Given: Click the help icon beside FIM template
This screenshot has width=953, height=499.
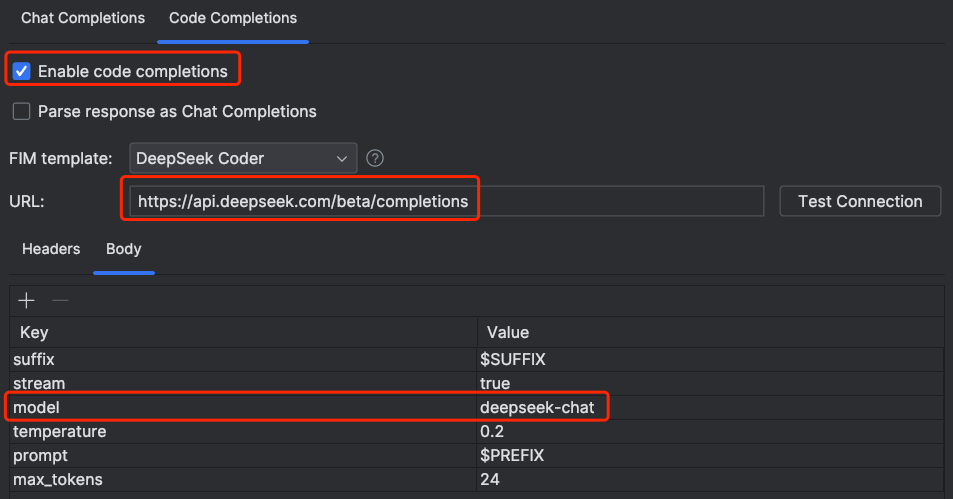Looking at the screenshot, I should pos(375,158).
